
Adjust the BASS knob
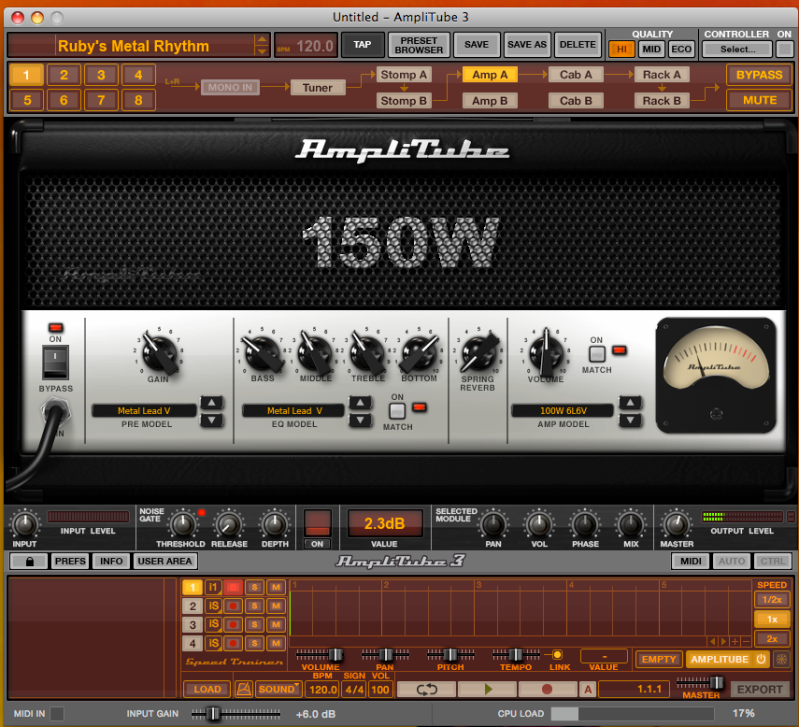point(263,353)
